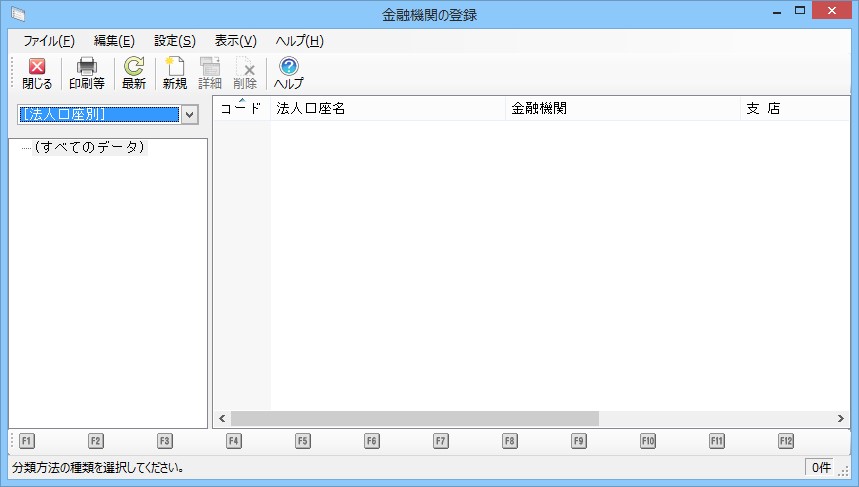
Task: Open the 表示(V) menu
Action: pos(236,41)
